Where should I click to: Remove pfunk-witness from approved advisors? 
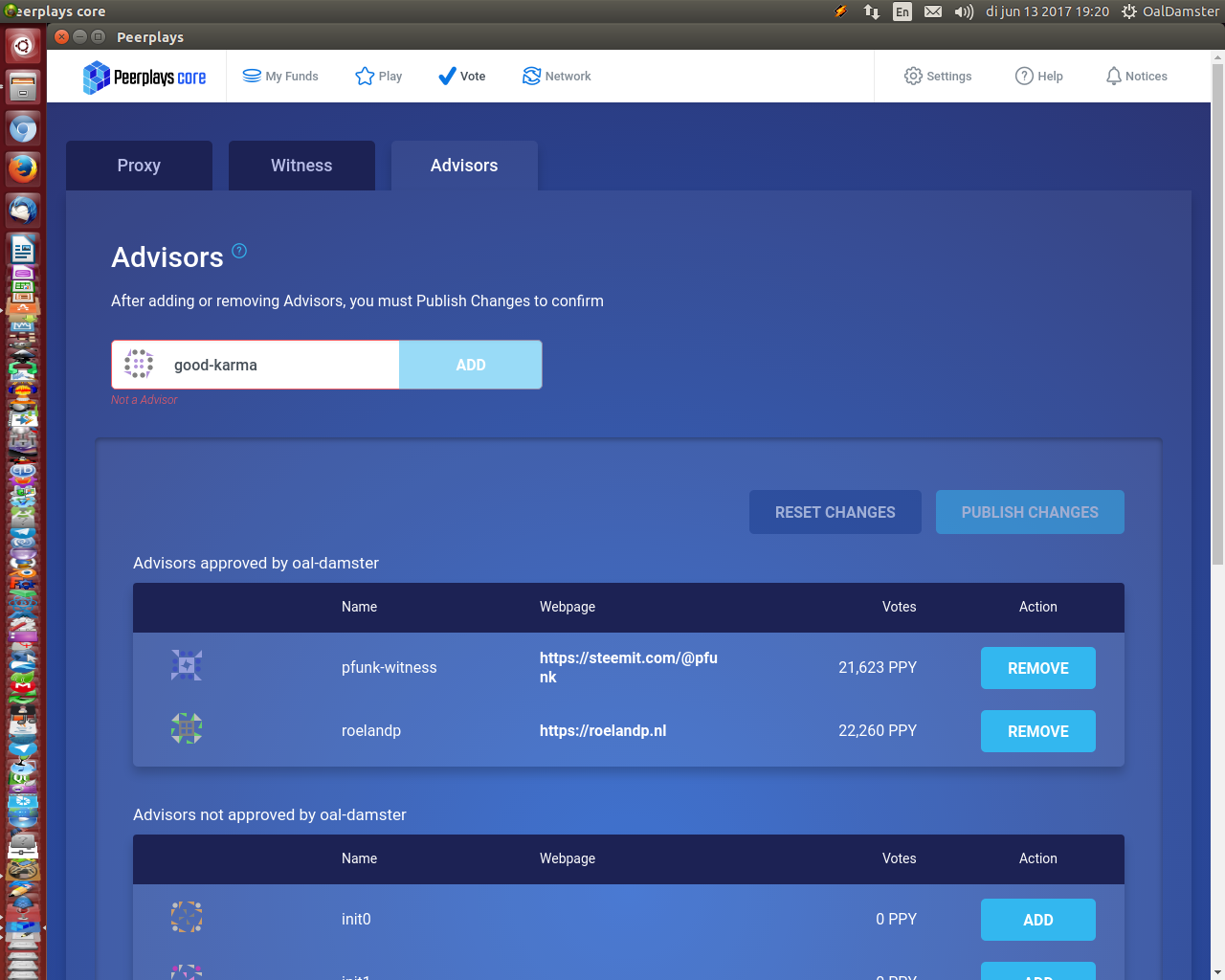pyautogui.click(x=1038, y=668)
